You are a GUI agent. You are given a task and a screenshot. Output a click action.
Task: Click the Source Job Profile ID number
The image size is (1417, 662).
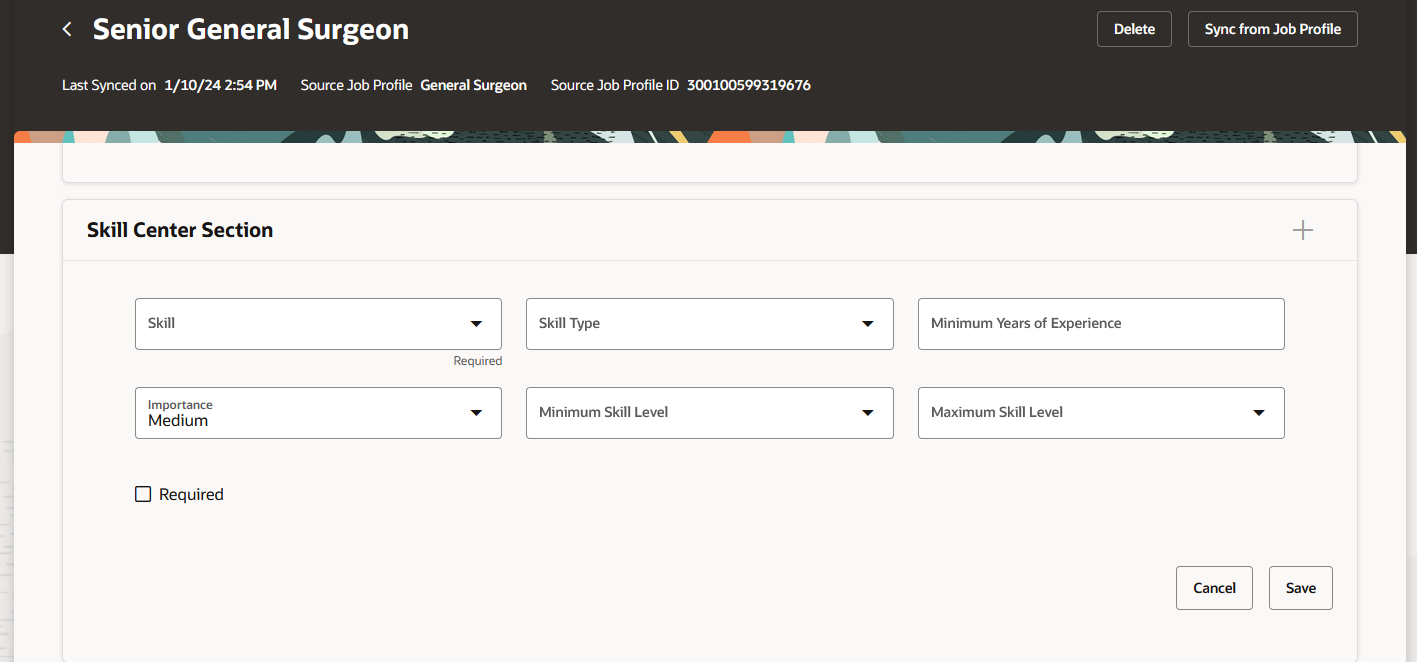click(x=748, y=85)
